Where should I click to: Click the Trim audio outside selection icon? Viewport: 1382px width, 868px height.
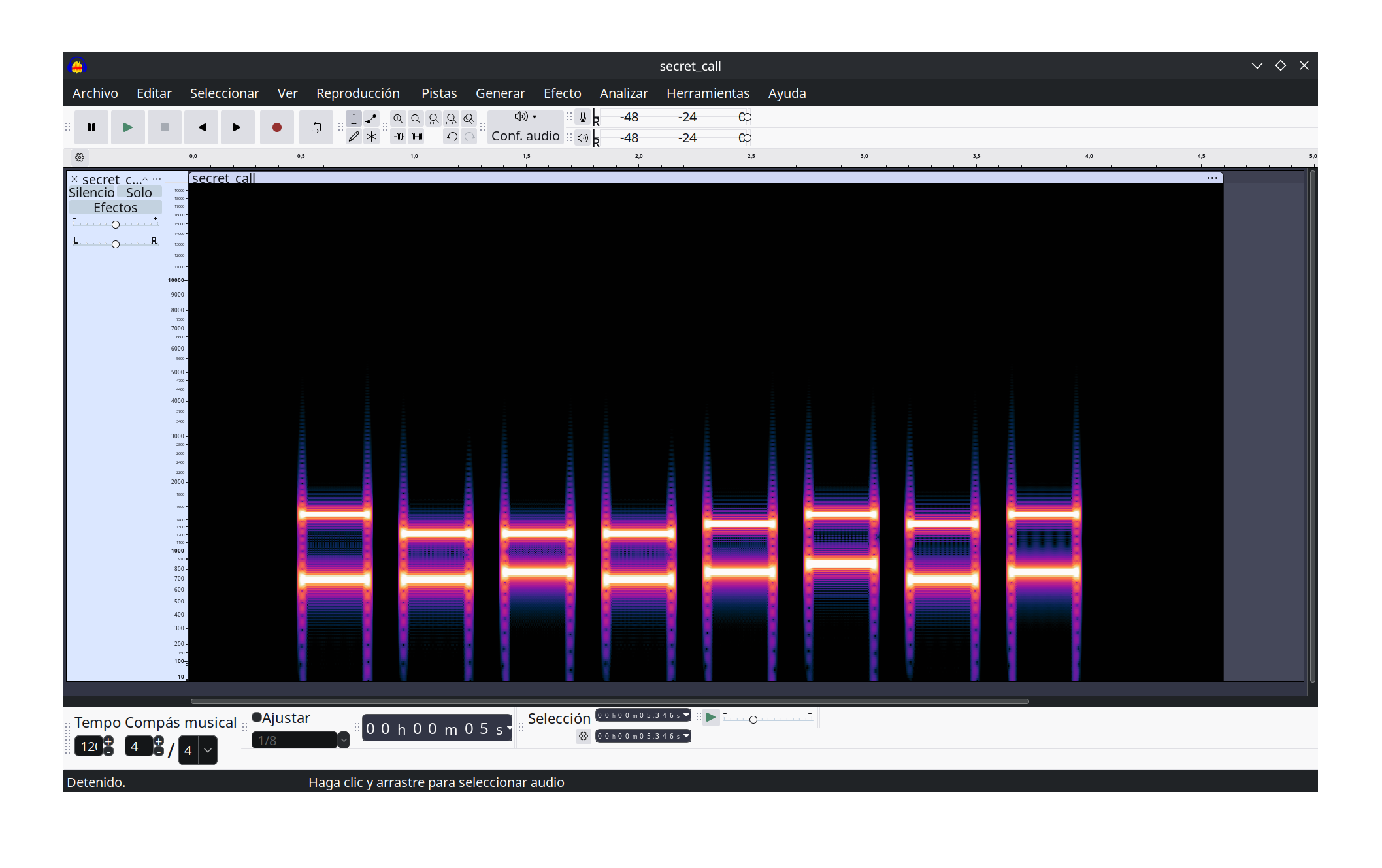click(x=400, y=137)
